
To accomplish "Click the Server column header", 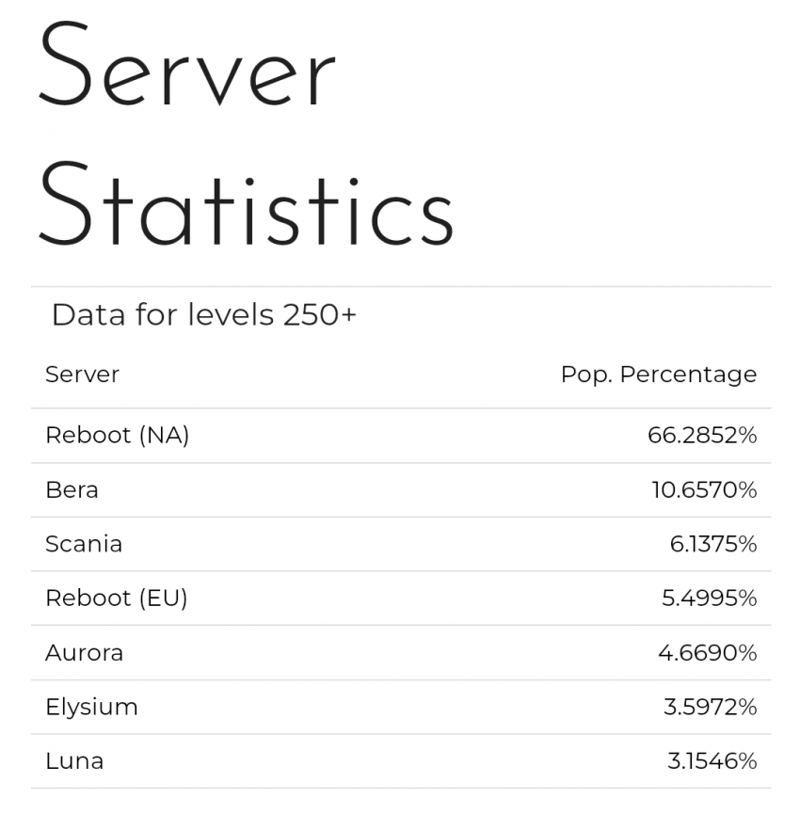I will pyautogui.click(x=82, y=374).
